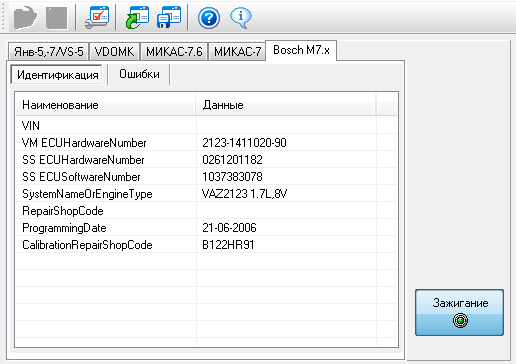The image size is (516, 364).
Task: Click the value 1037383078
Action: pos(232,177)
